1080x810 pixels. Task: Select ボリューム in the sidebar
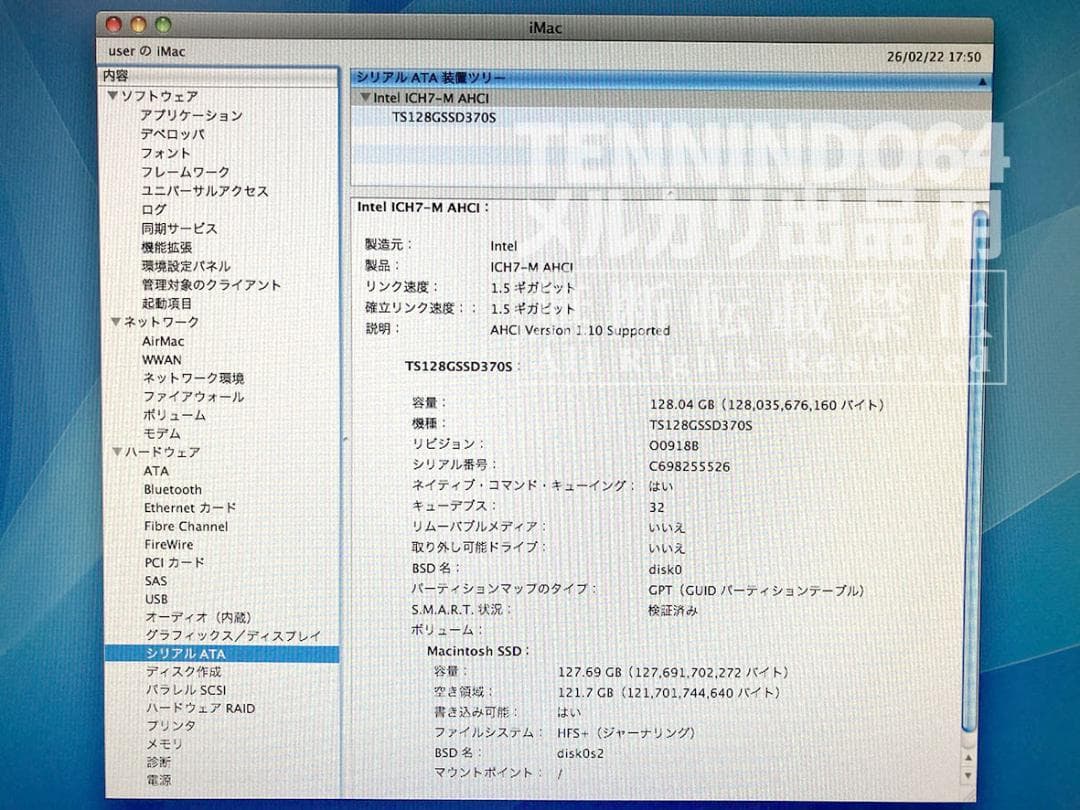pyautogui.click(x=174, y=415)
